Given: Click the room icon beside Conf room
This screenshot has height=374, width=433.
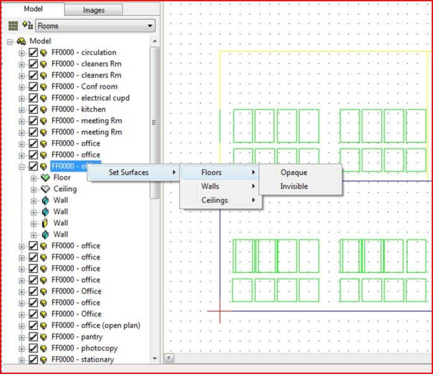Looking at the screenshot, I should coord(43,87).
